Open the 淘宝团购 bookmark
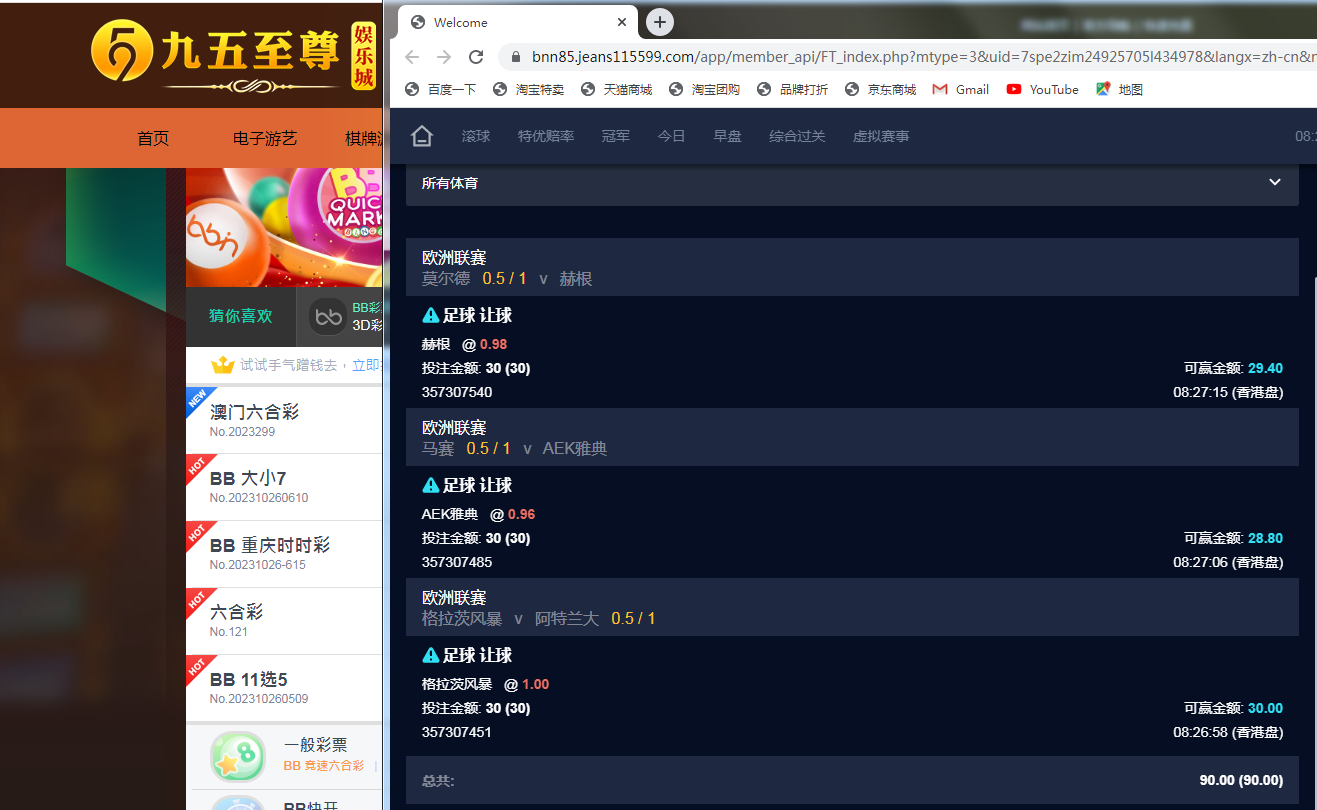Screen dimensions: 1317x810 point(704,89)
